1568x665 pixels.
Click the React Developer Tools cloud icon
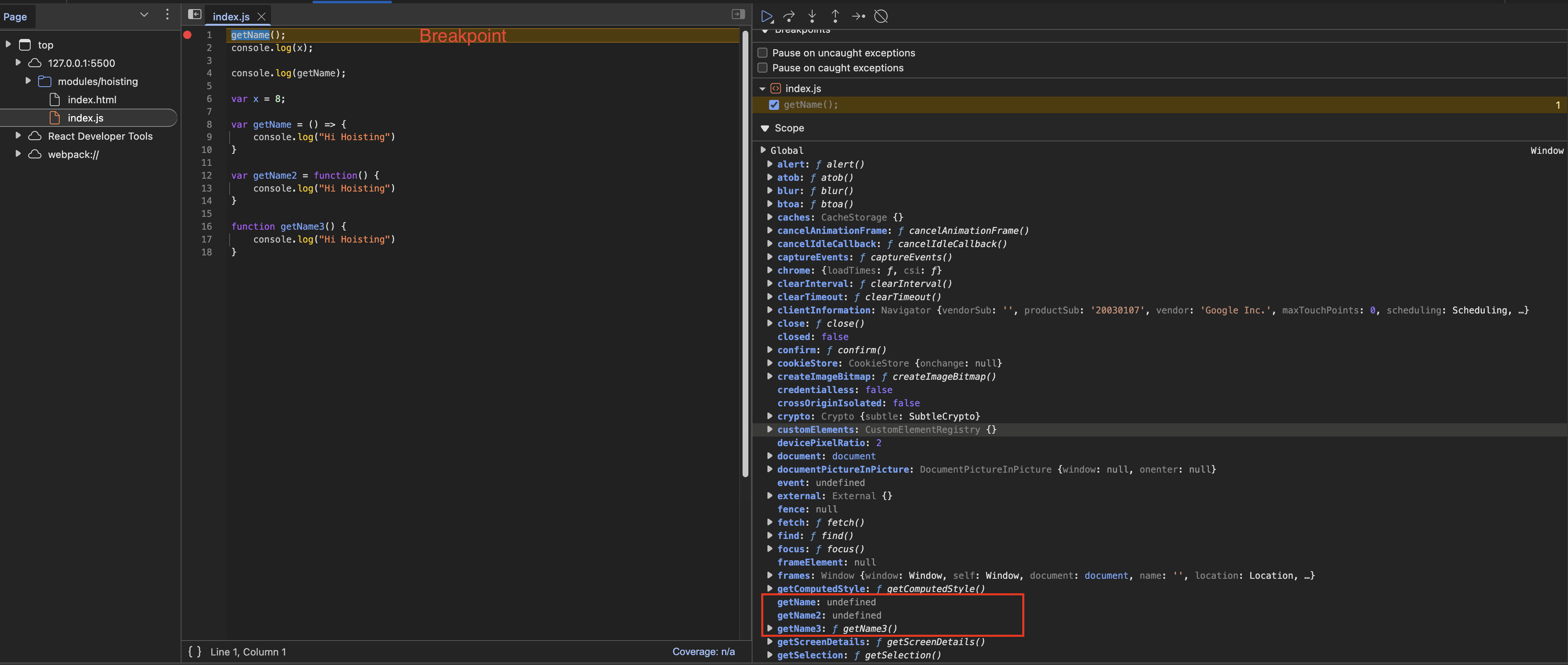[x=35, y=136]
